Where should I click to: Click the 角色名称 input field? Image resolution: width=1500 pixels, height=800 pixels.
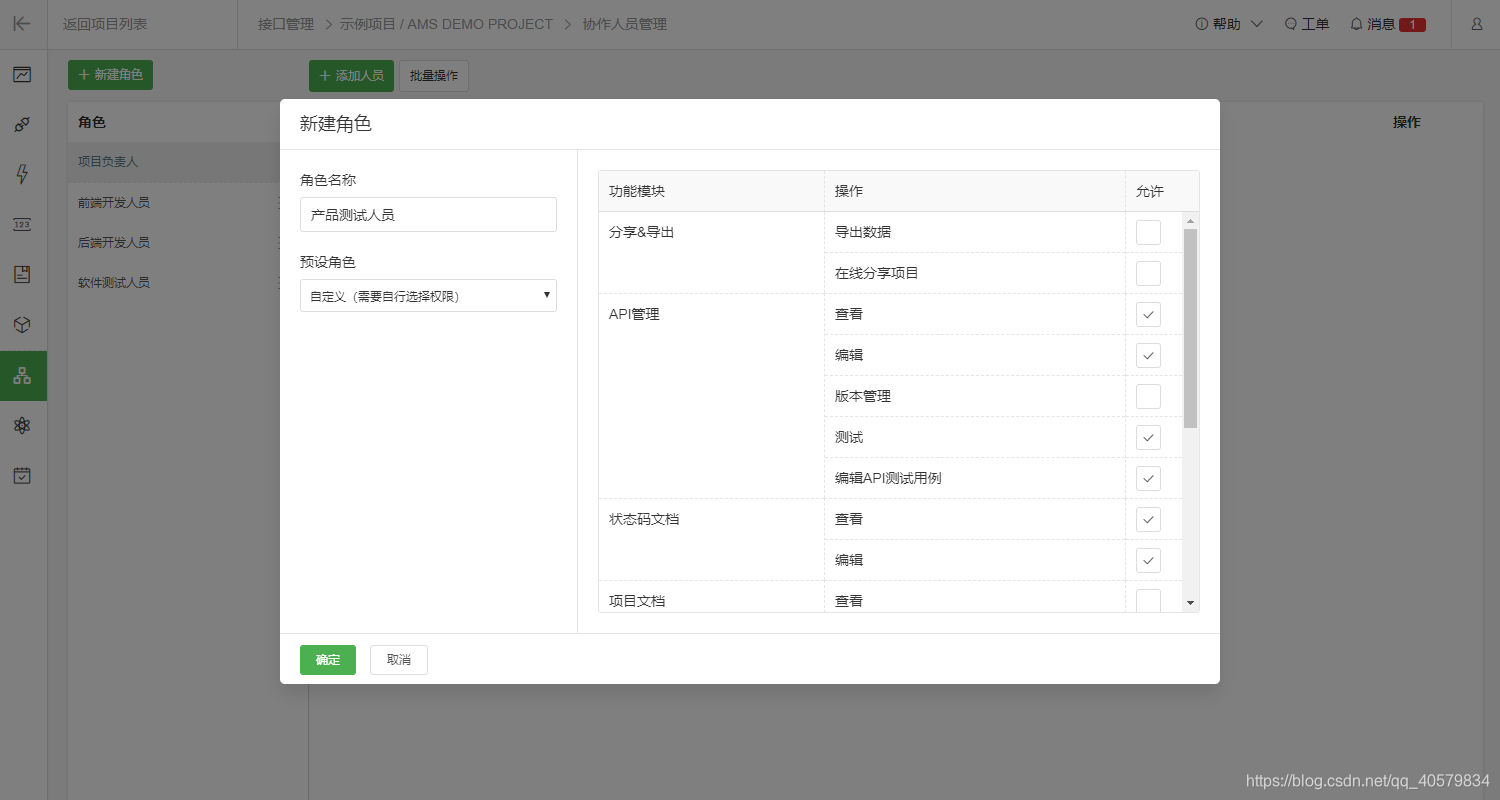tap(428, 214)
